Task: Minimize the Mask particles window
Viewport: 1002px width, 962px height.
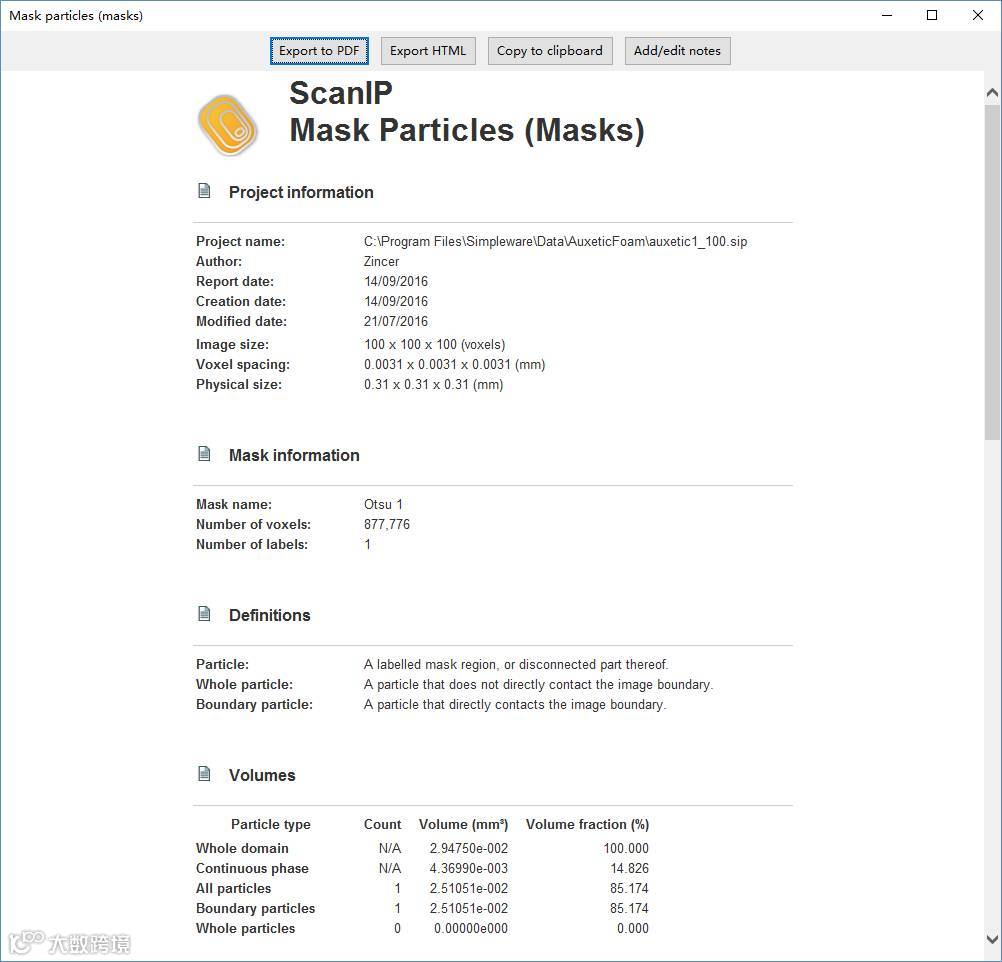Action: (887, 15)
